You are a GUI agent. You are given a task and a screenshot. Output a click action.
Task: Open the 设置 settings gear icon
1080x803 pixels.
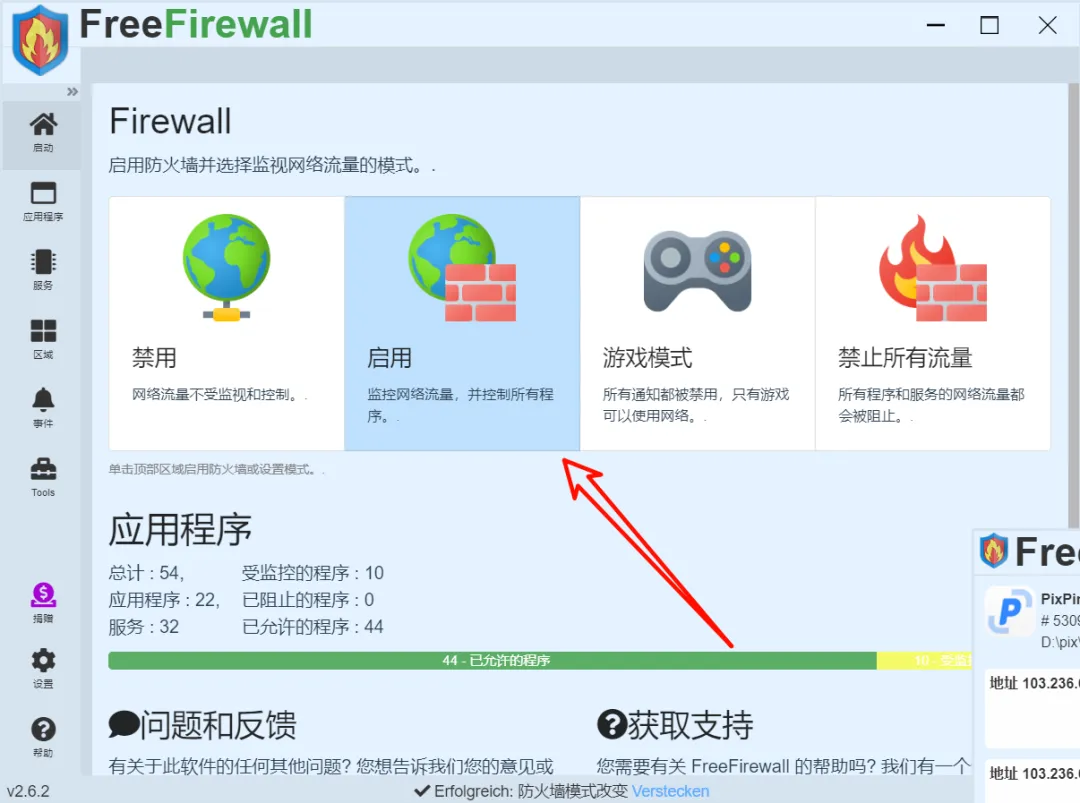tap(43, 668)
